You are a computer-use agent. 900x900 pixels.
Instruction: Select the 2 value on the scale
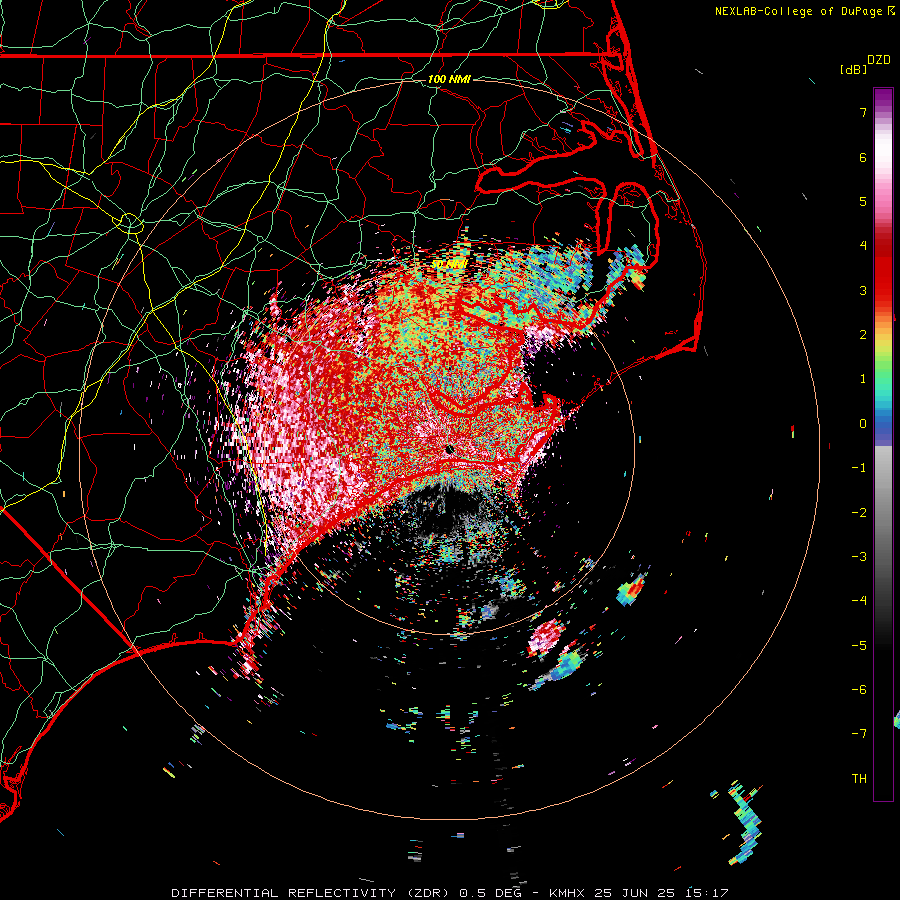[x=863, y=335]
